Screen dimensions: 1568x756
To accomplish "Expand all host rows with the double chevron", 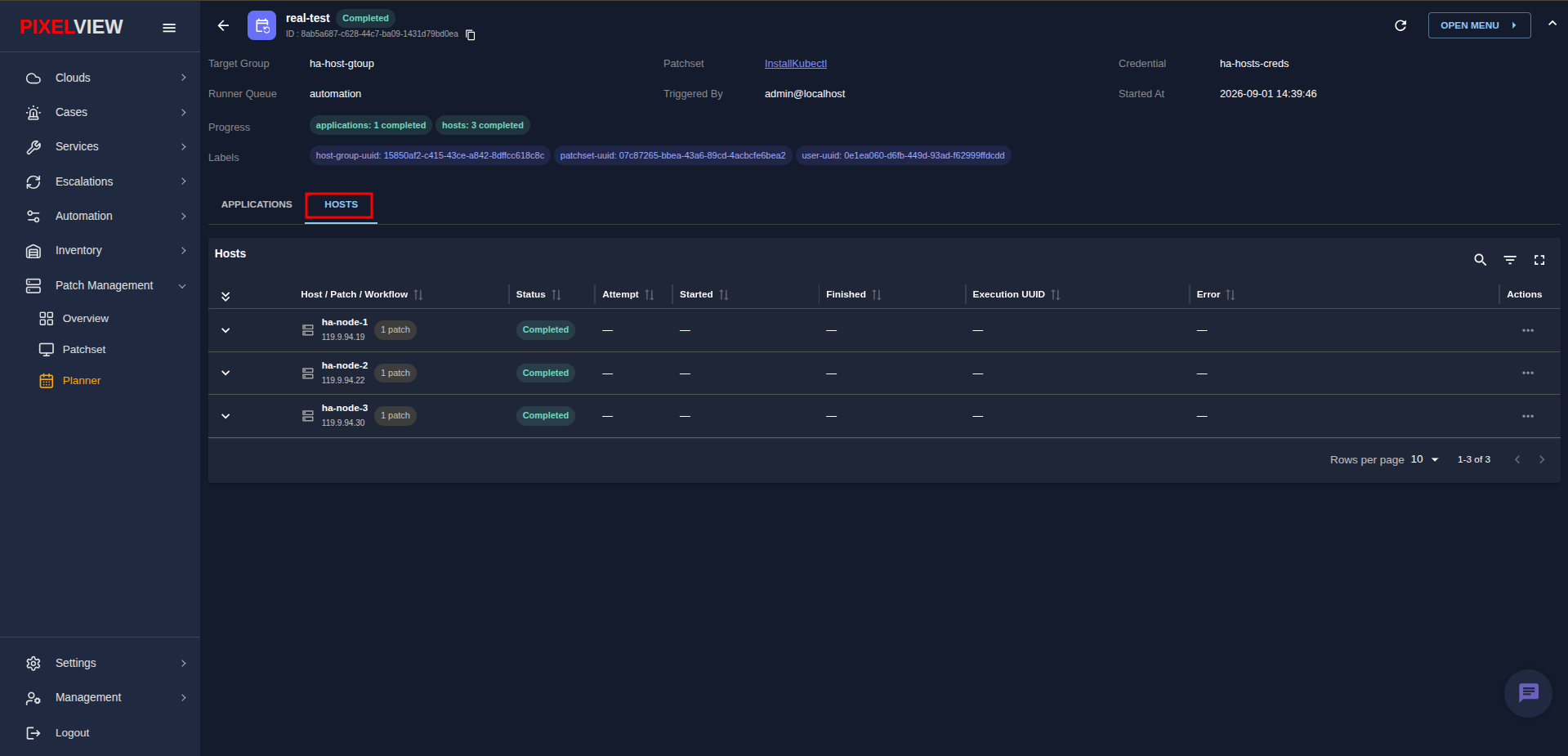I will [x=226, y=295].
